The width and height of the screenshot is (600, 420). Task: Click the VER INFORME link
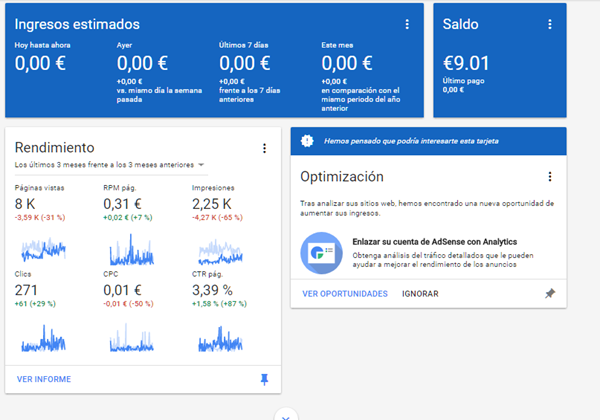tap(44, 379)
